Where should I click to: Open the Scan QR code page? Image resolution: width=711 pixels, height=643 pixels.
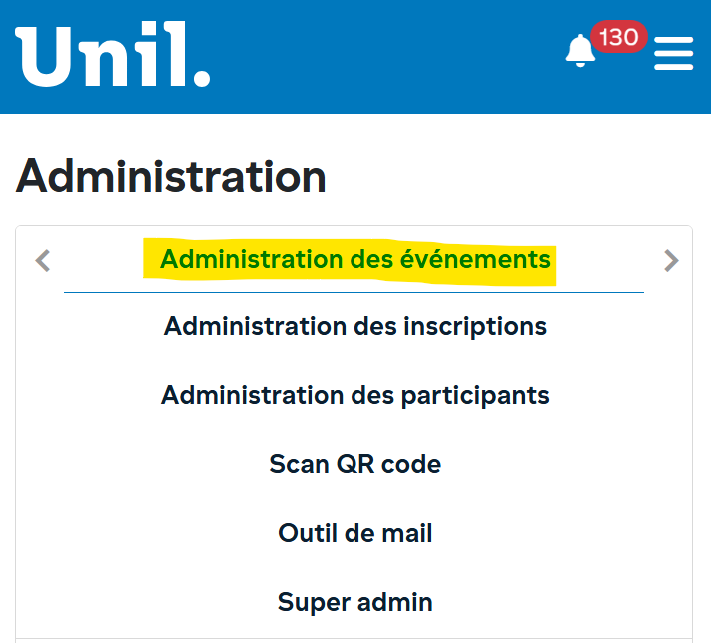(x=355, y=464)
